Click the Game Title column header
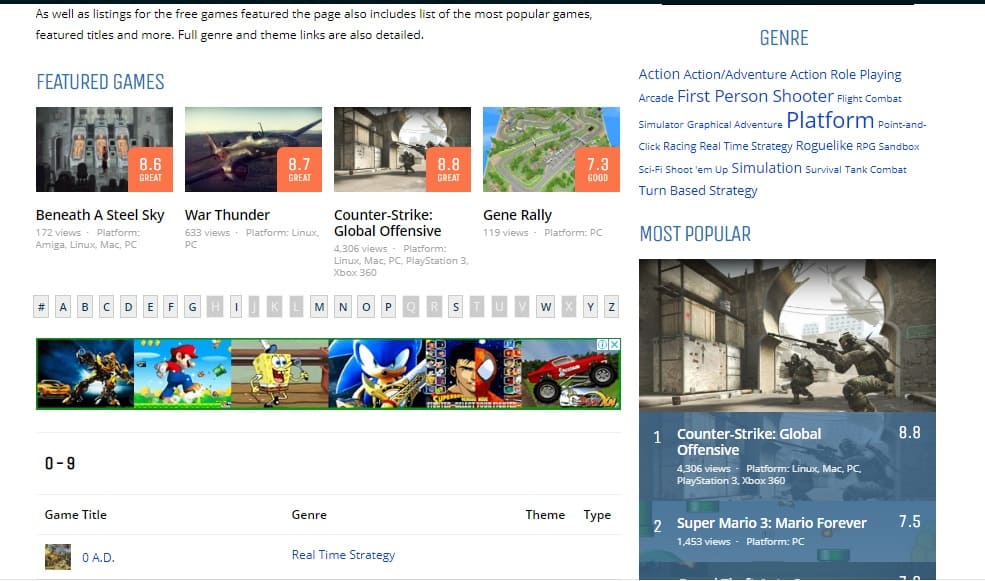Screen dimensions: 985x581 click(x=75, y=514)
